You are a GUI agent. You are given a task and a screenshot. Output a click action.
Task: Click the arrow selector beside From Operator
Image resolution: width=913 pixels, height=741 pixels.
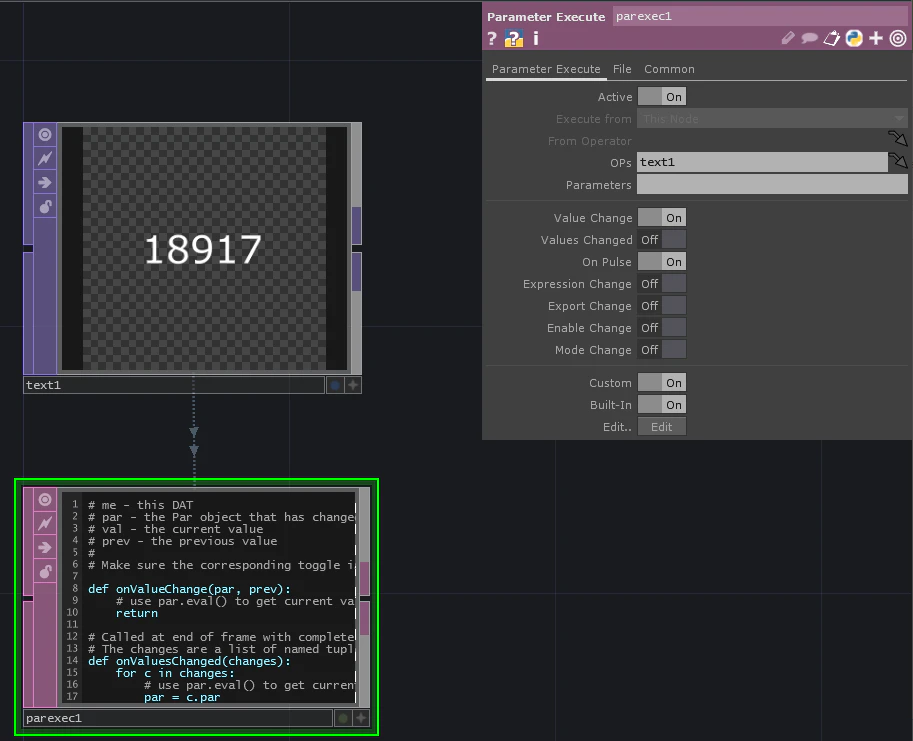(x=898, y=139)
